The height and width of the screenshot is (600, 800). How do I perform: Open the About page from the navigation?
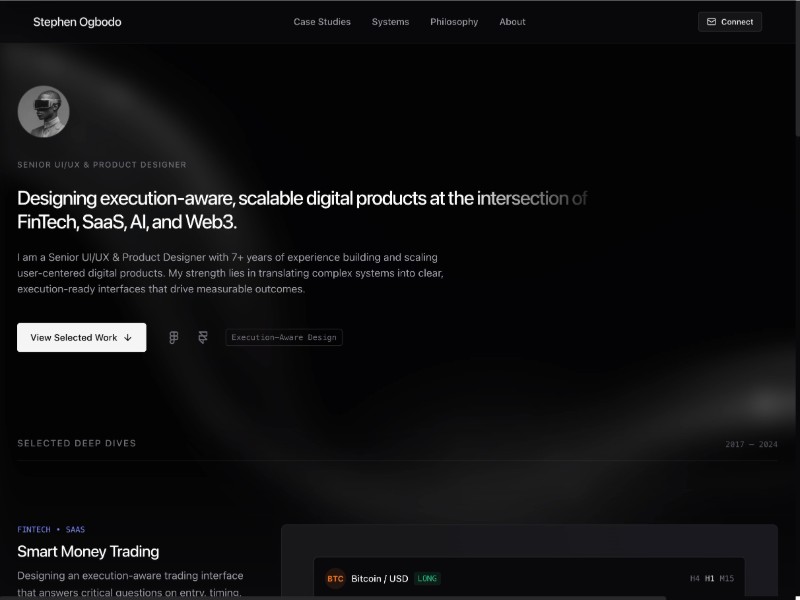[512, 21]
